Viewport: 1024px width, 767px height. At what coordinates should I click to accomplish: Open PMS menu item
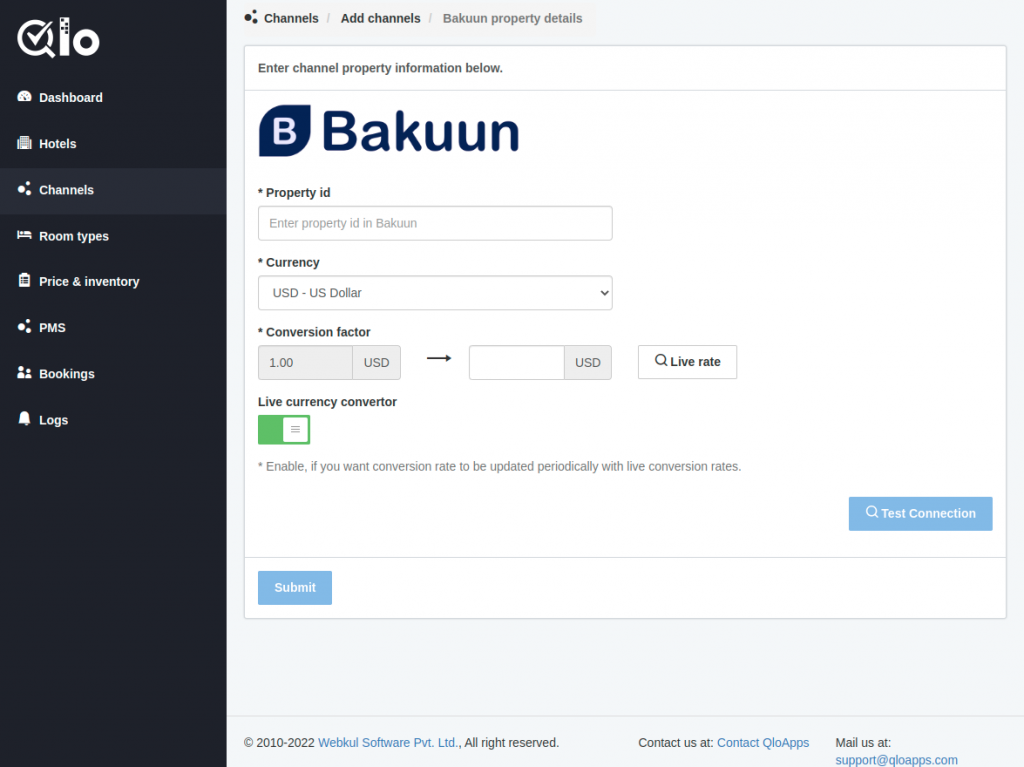52,328
